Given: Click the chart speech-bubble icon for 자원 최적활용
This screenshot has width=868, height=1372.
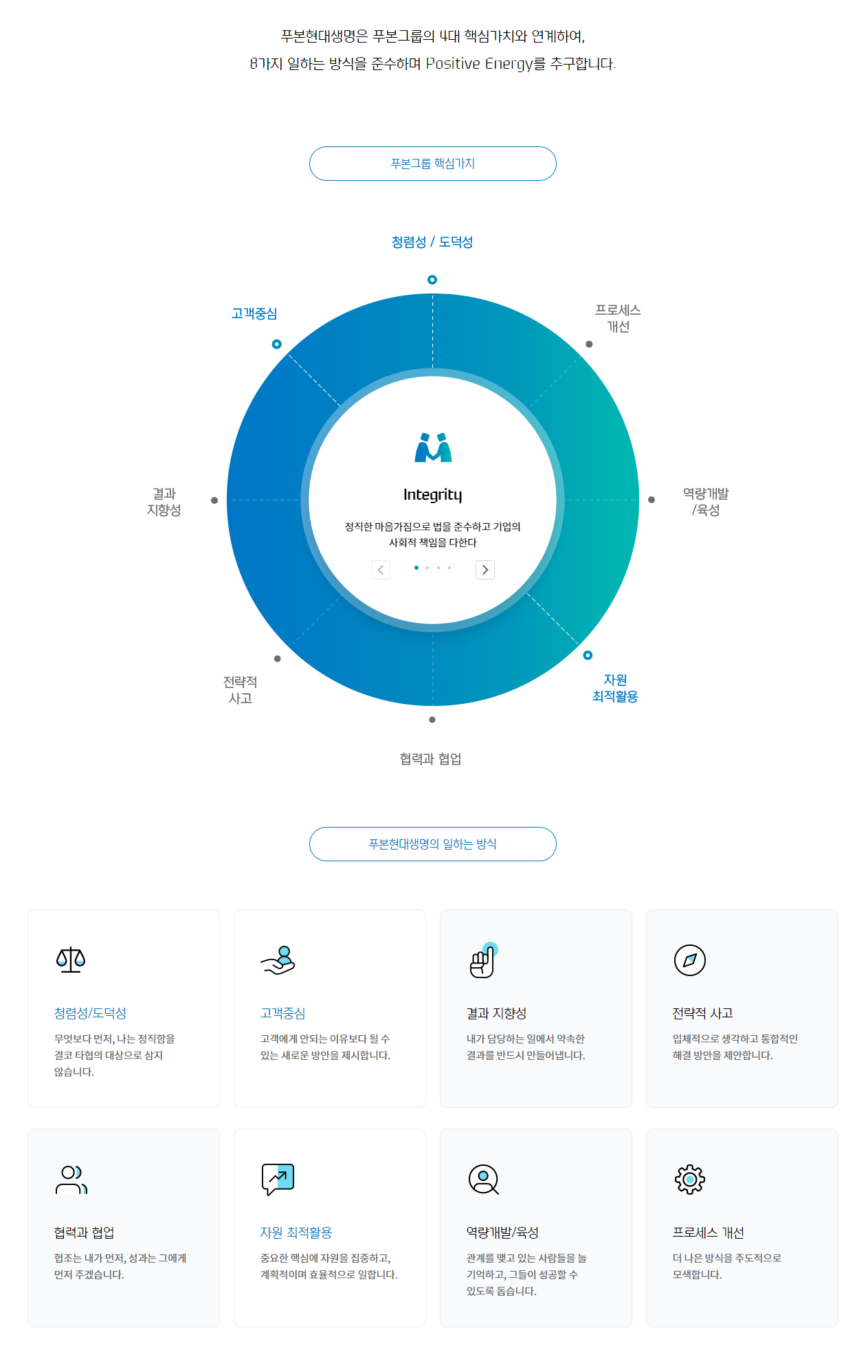Looking at the screenshot, I should point(278,1180).
